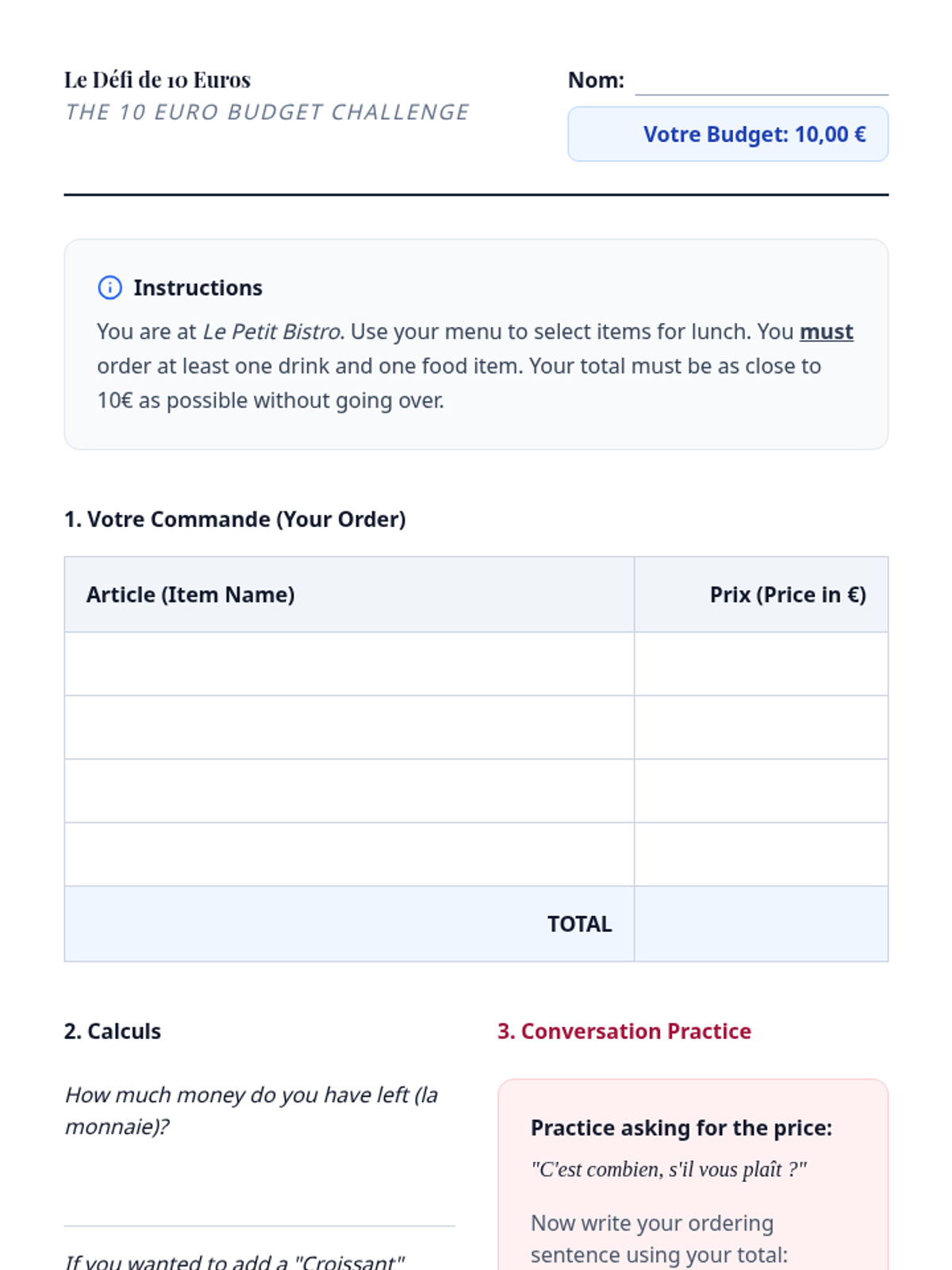952x1270 pixels.
Task: Click the info icon beside Instructions
Action: [109, 287]
